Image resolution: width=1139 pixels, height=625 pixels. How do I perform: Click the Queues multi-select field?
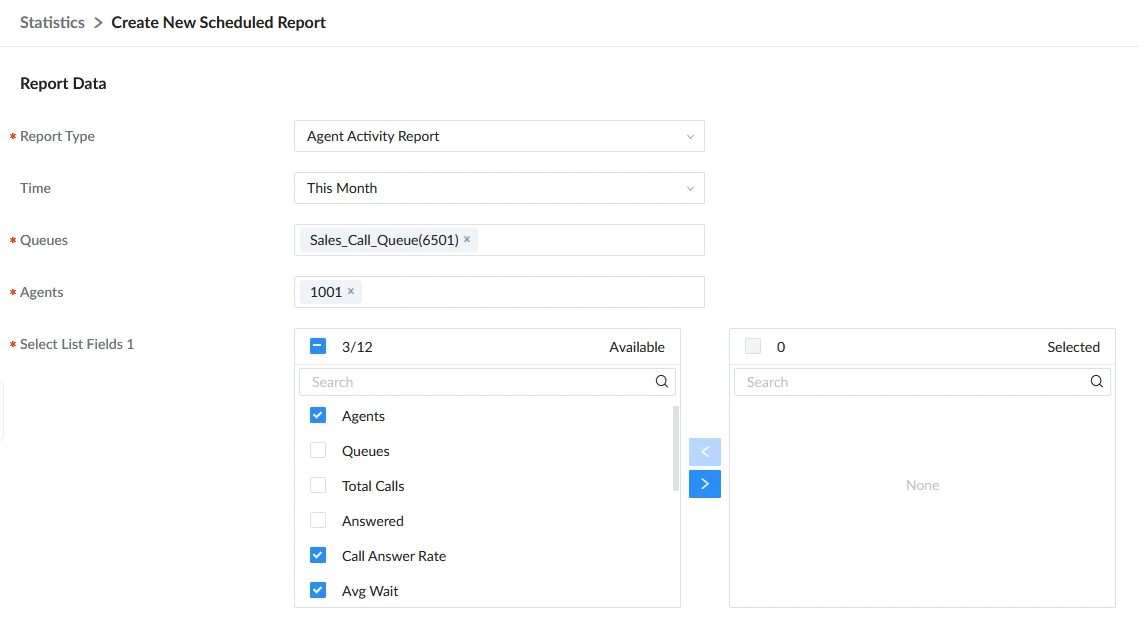pyautogui.click(x=499, y=240)
